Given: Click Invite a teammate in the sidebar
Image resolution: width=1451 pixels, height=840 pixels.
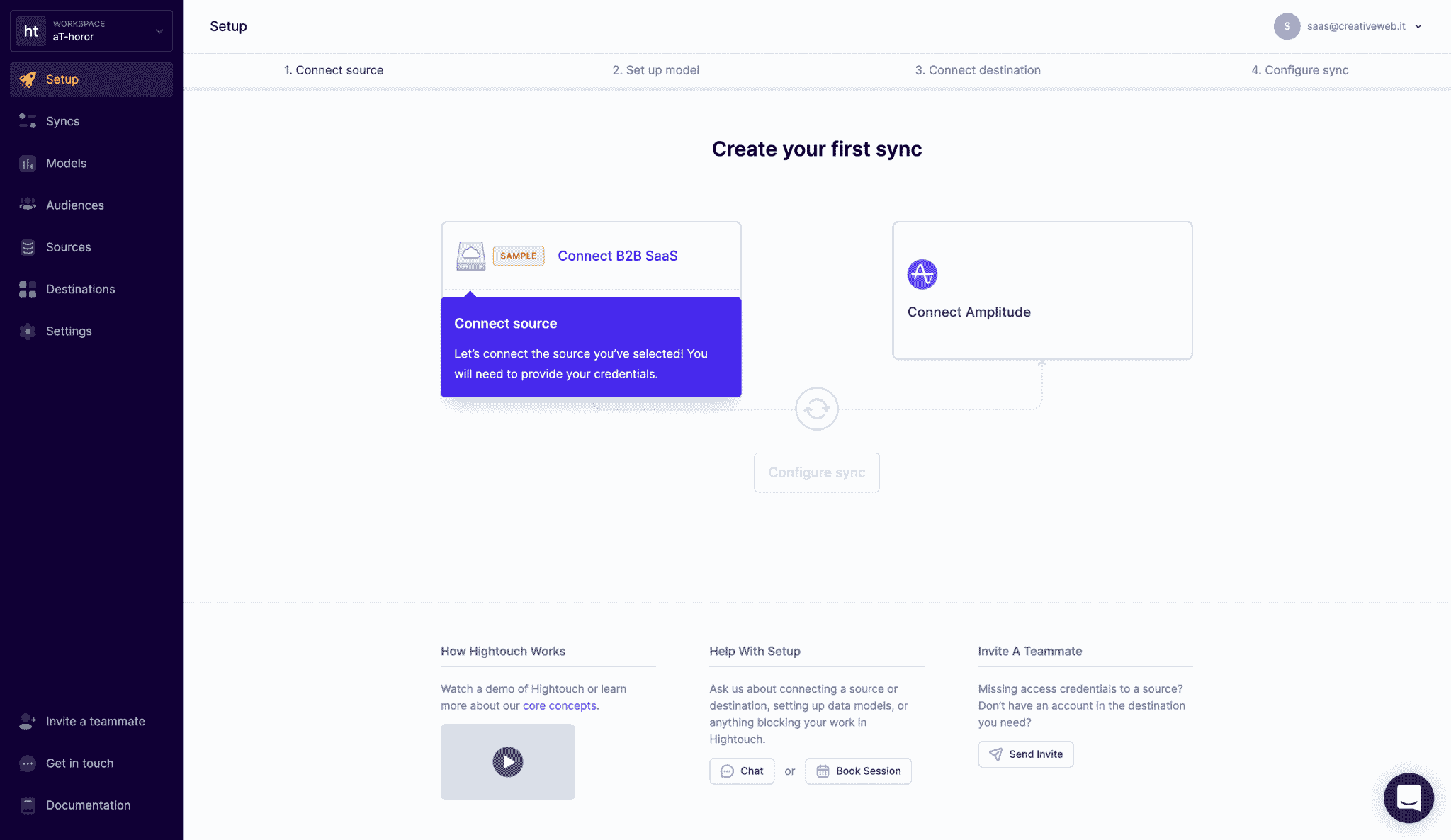Looking at the screenshot, I should pos(91,721).
